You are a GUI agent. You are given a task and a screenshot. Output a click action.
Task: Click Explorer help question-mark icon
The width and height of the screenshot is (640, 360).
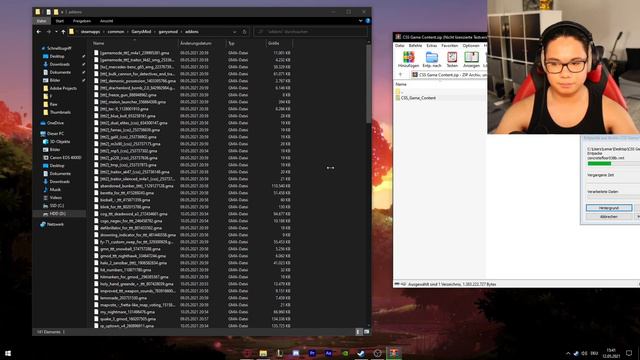point(368,21)
